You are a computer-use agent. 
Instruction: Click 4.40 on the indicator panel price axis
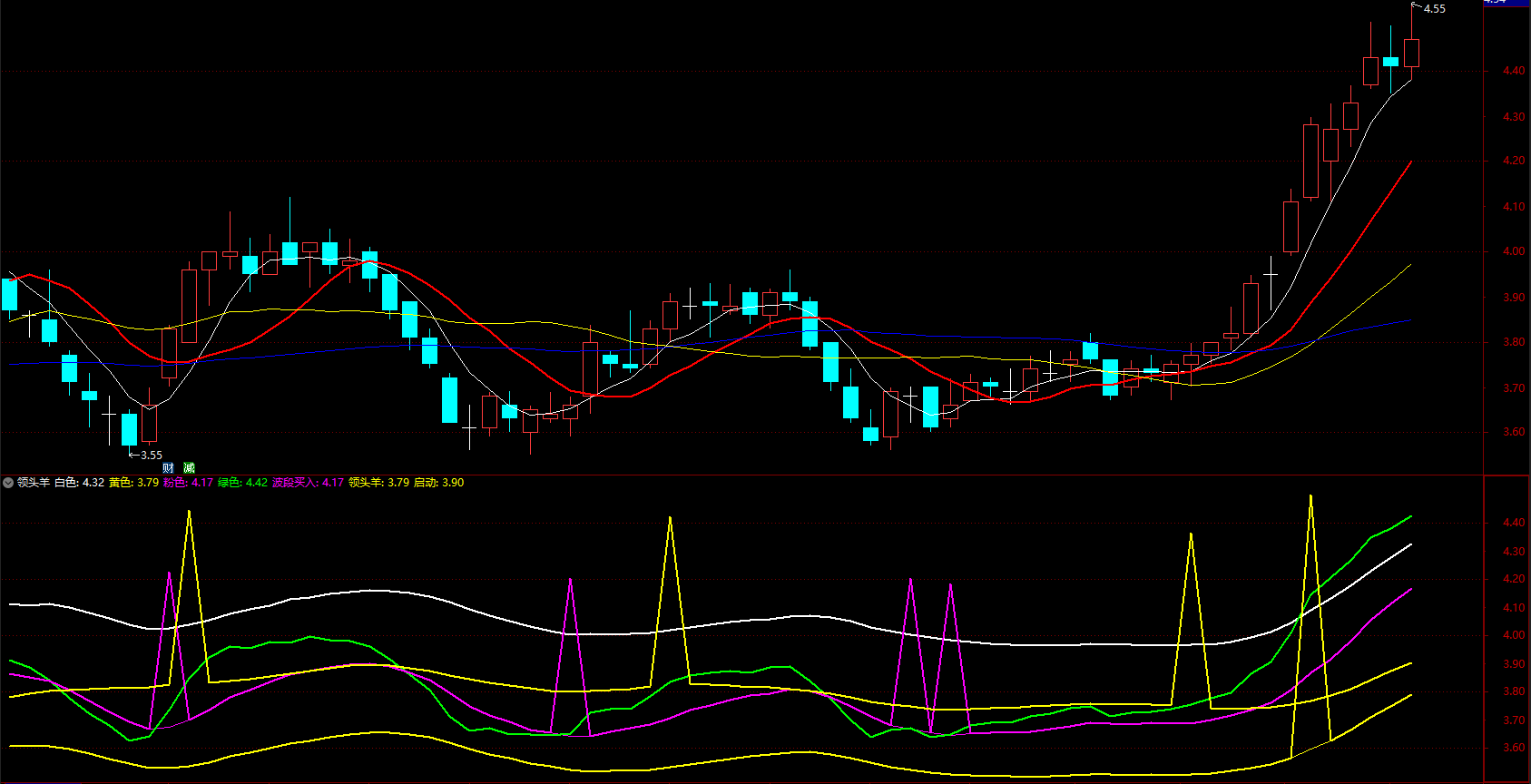coord(1514,523)
